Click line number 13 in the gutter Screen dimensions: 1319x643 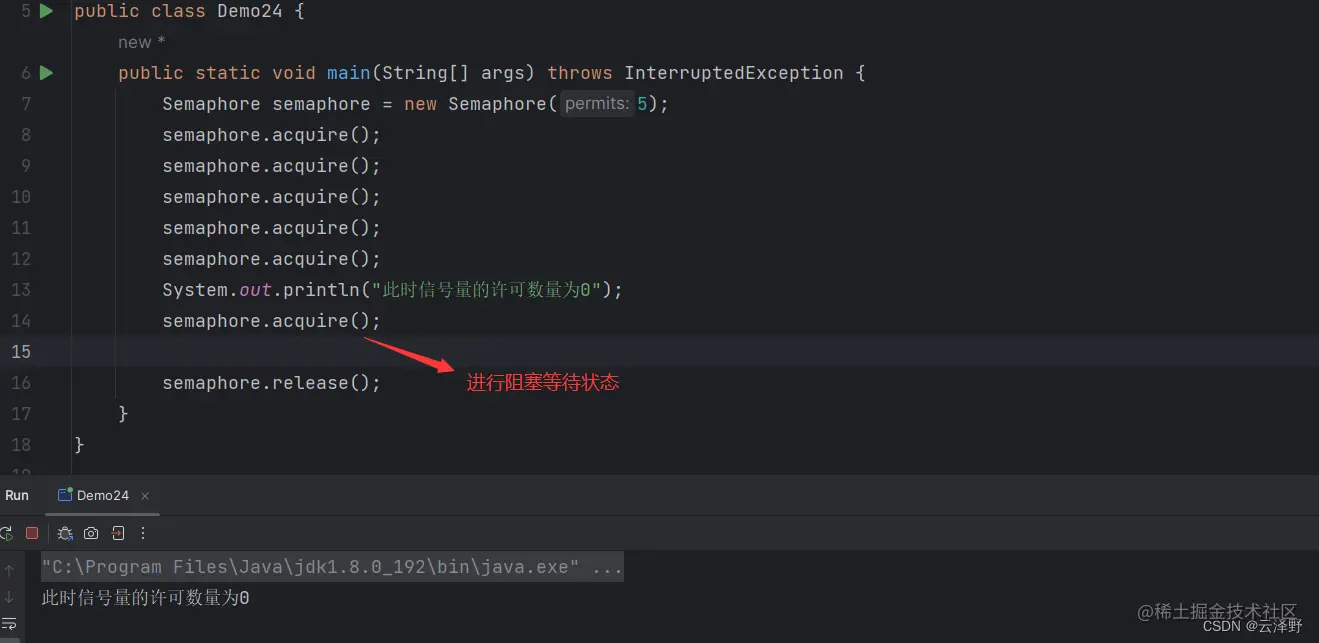[21, 290]
